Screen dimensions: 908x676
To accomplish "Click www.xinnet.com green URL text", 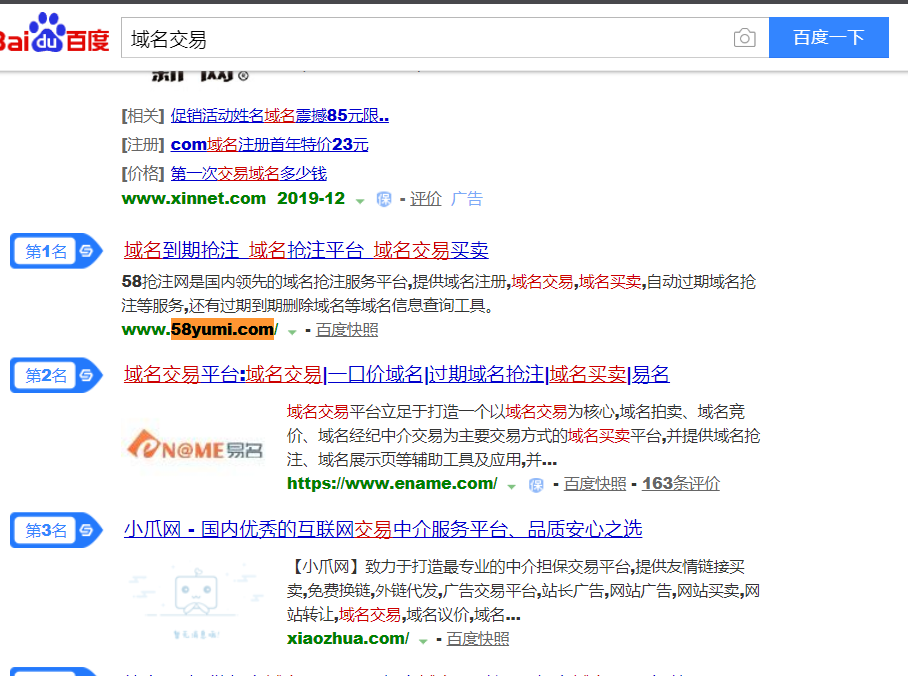I will click(x=193, y=199).
